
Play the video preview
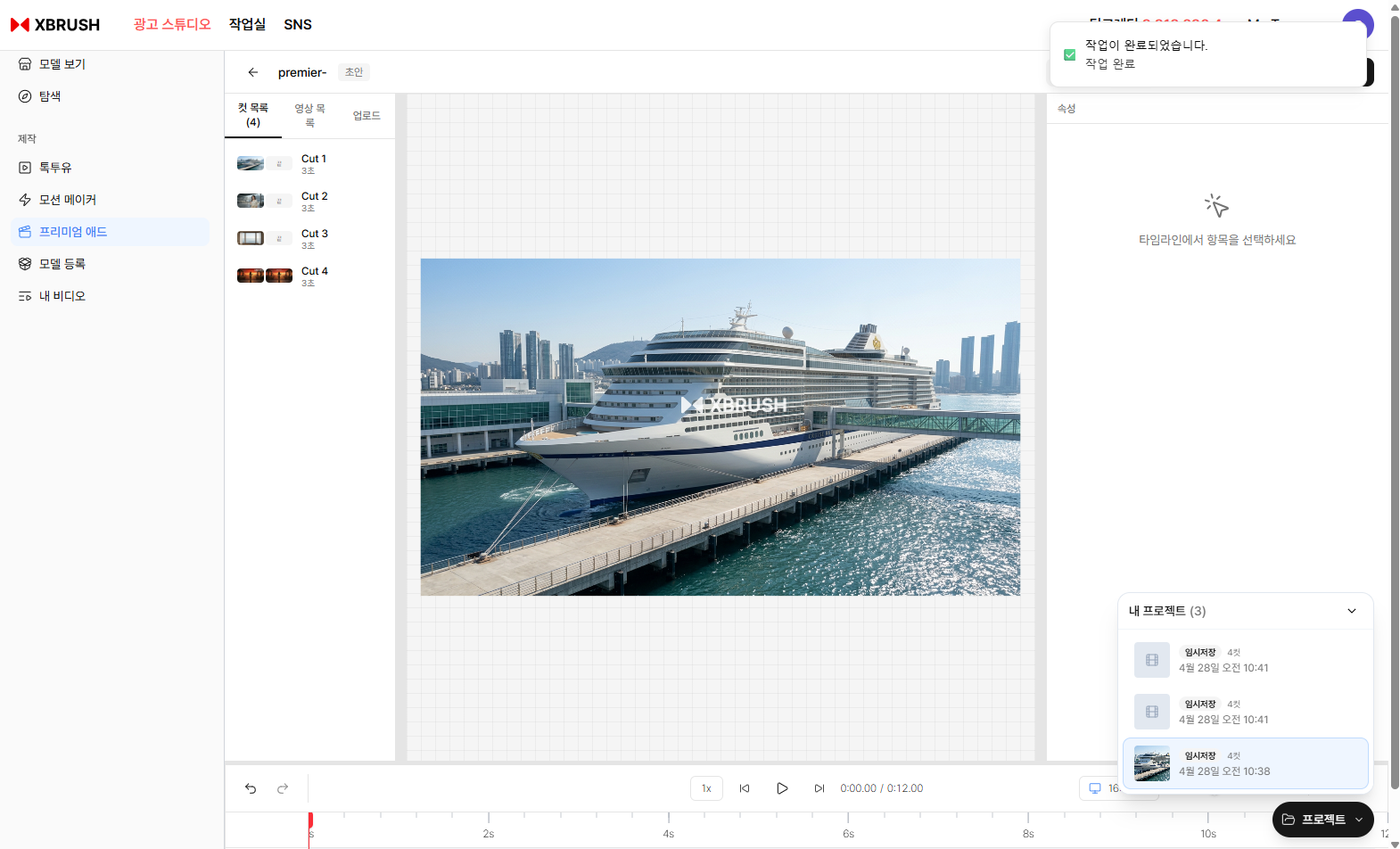point(781,788)
